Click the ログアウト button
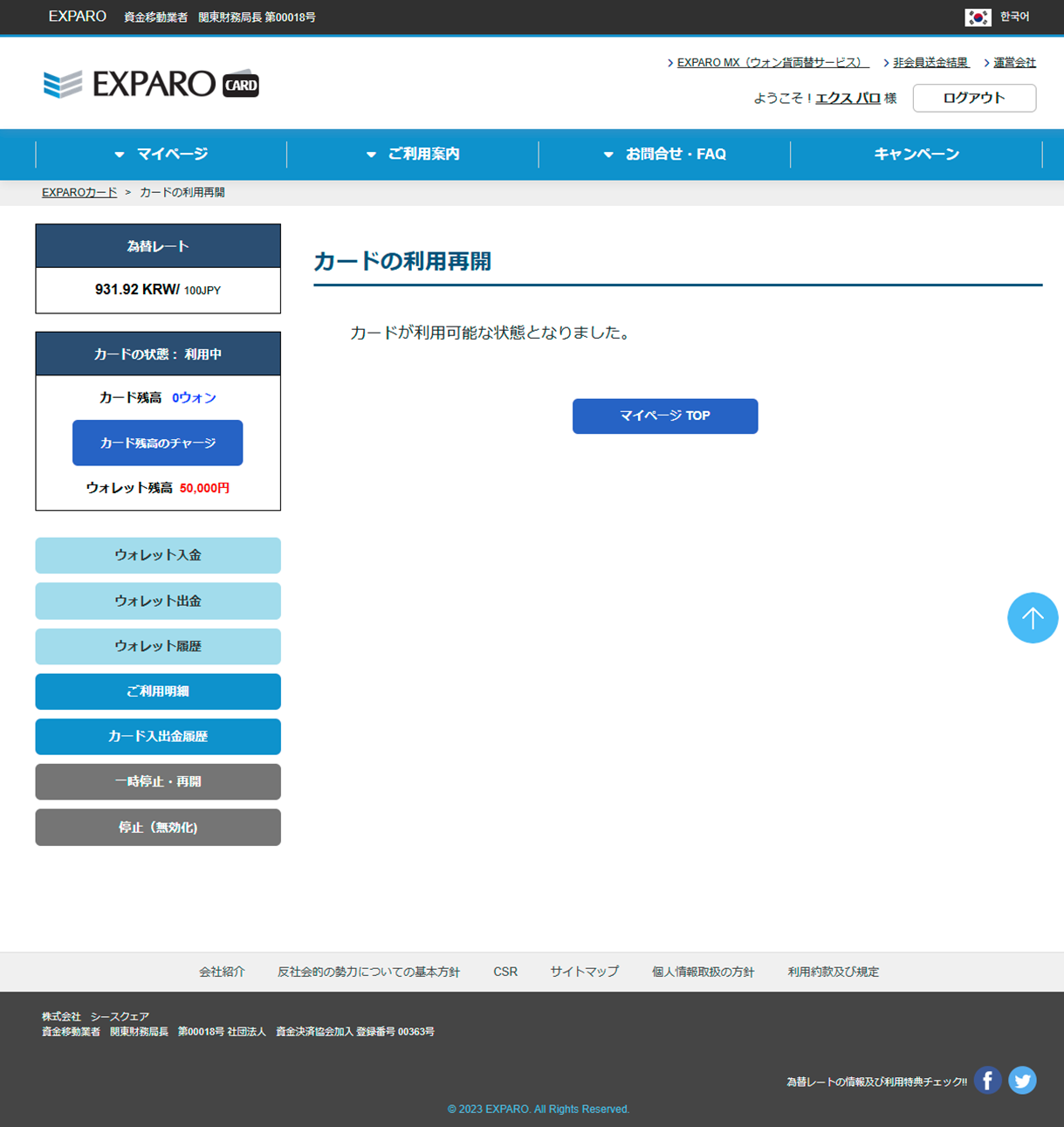The height and width of the screenshot is (1127, 1064). [x=974, y=98]
